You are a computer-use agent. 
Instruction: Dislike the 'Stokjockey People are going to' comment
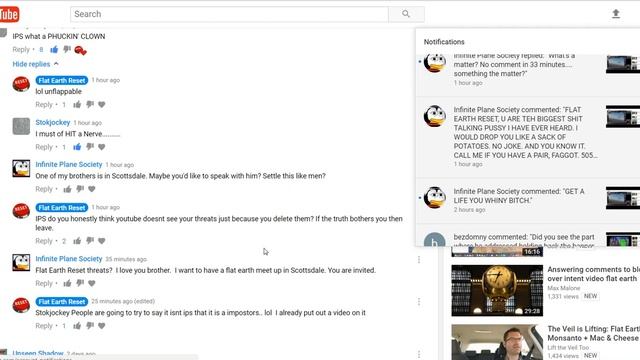click(x=90, y=326)
